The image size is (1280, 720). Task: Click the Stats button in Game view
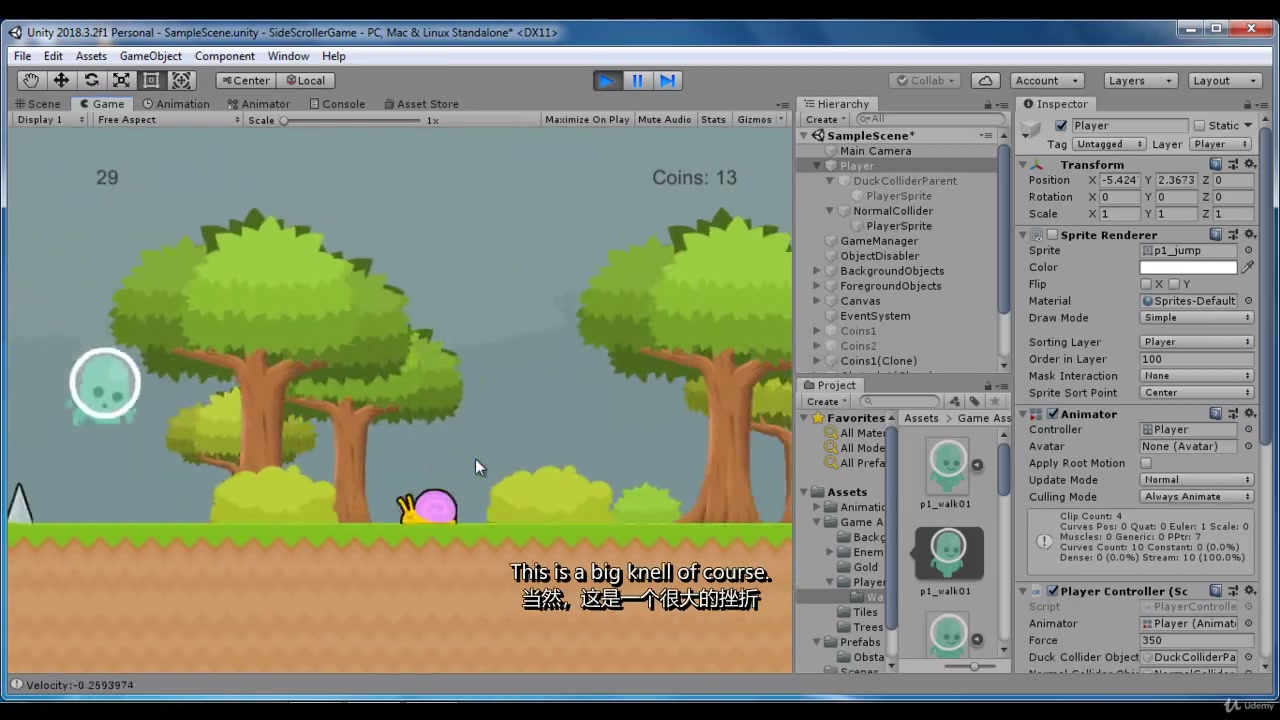[x=713, y=119]
